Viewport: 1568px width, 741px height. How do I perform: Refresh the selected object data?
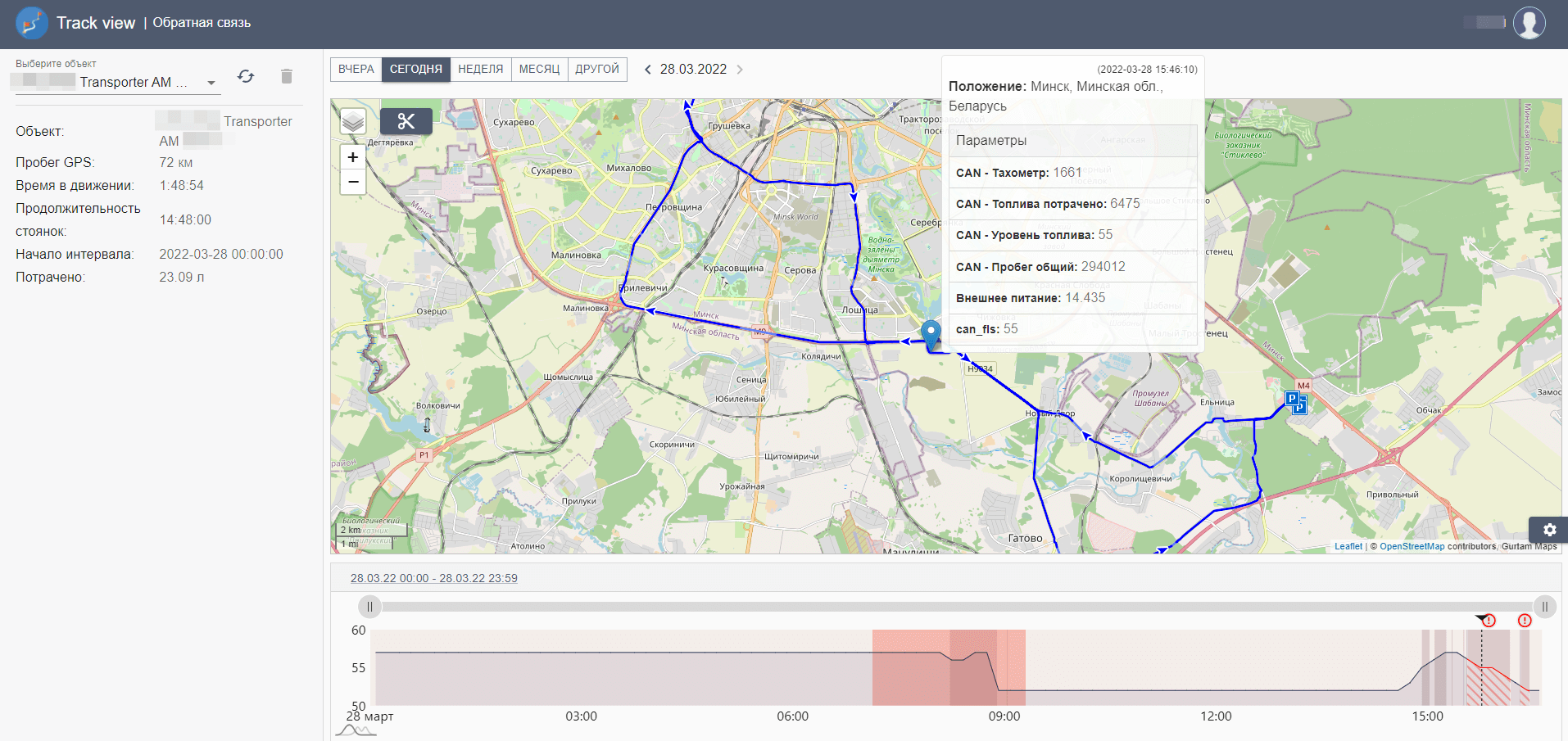point(246,76)
